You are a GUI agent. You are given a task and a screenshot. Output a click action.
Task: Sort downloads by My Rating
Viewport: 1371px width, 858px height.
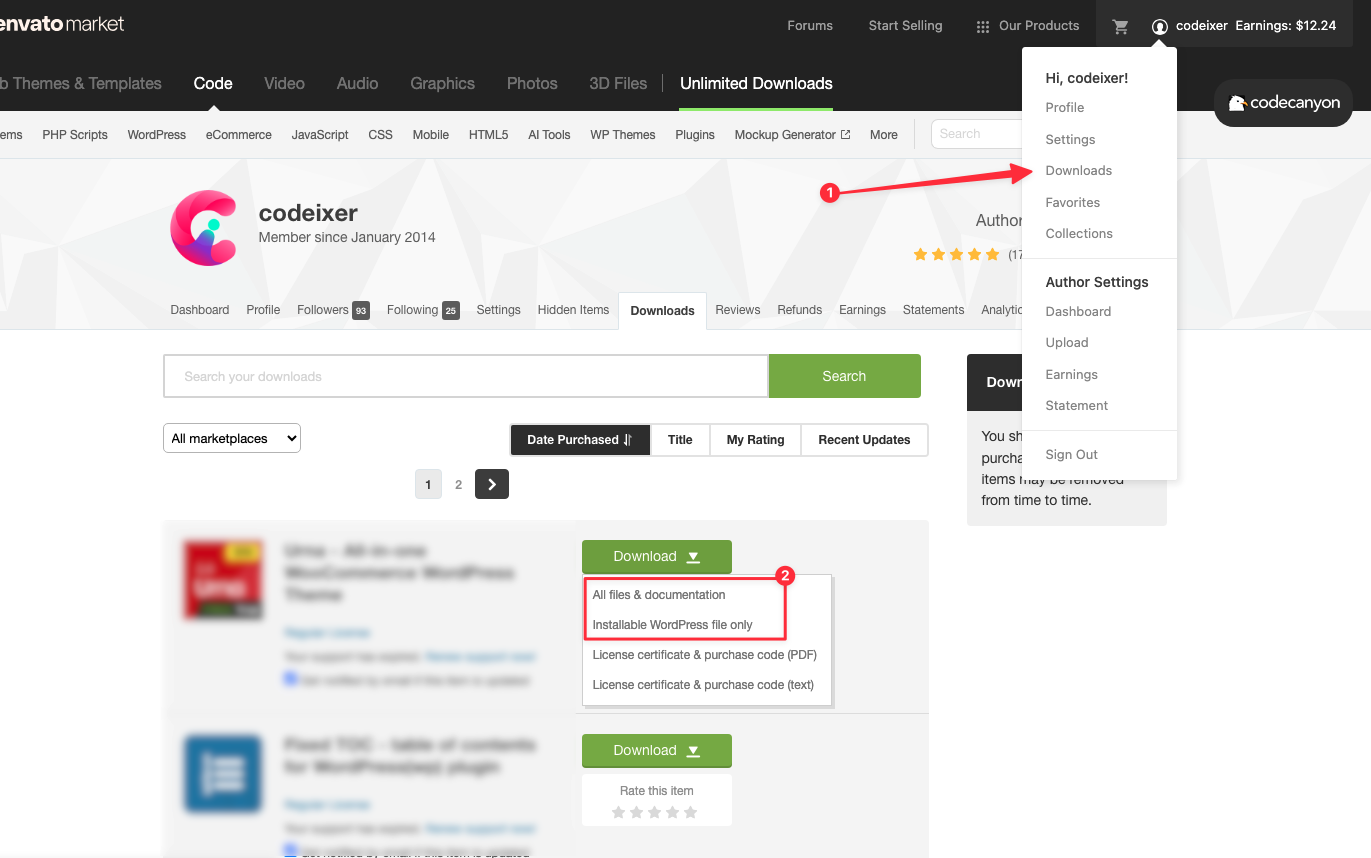[x=755, y=440]
